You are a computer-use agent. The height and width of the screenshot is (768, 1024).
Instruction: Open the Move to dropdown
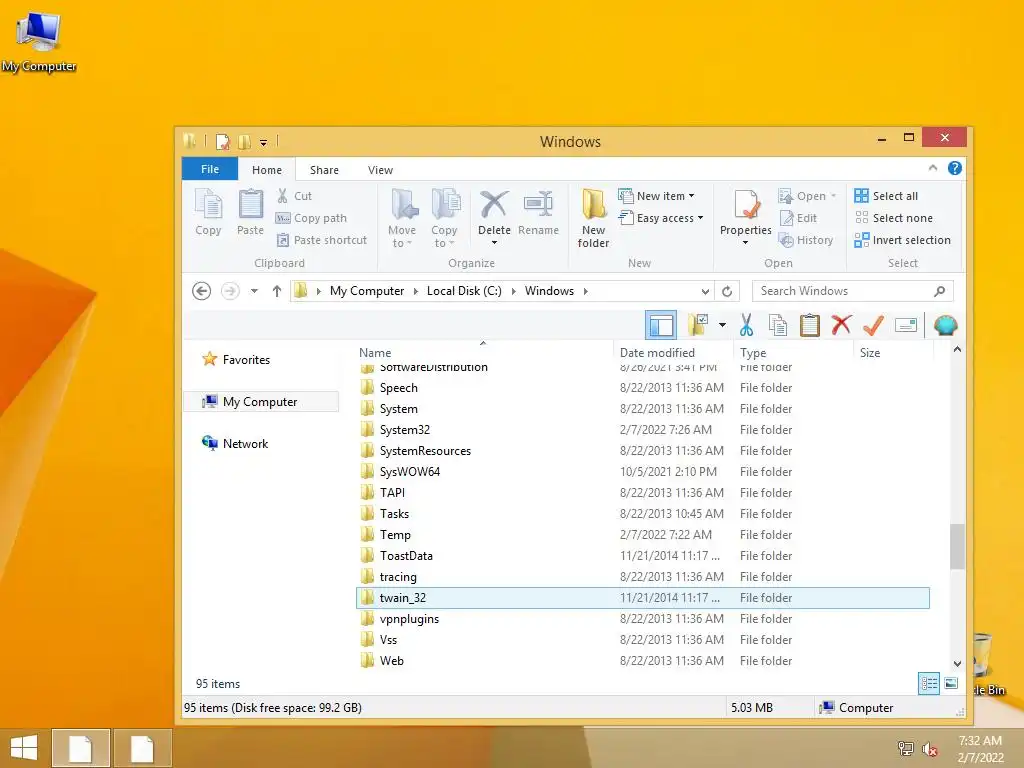[402, 219]
